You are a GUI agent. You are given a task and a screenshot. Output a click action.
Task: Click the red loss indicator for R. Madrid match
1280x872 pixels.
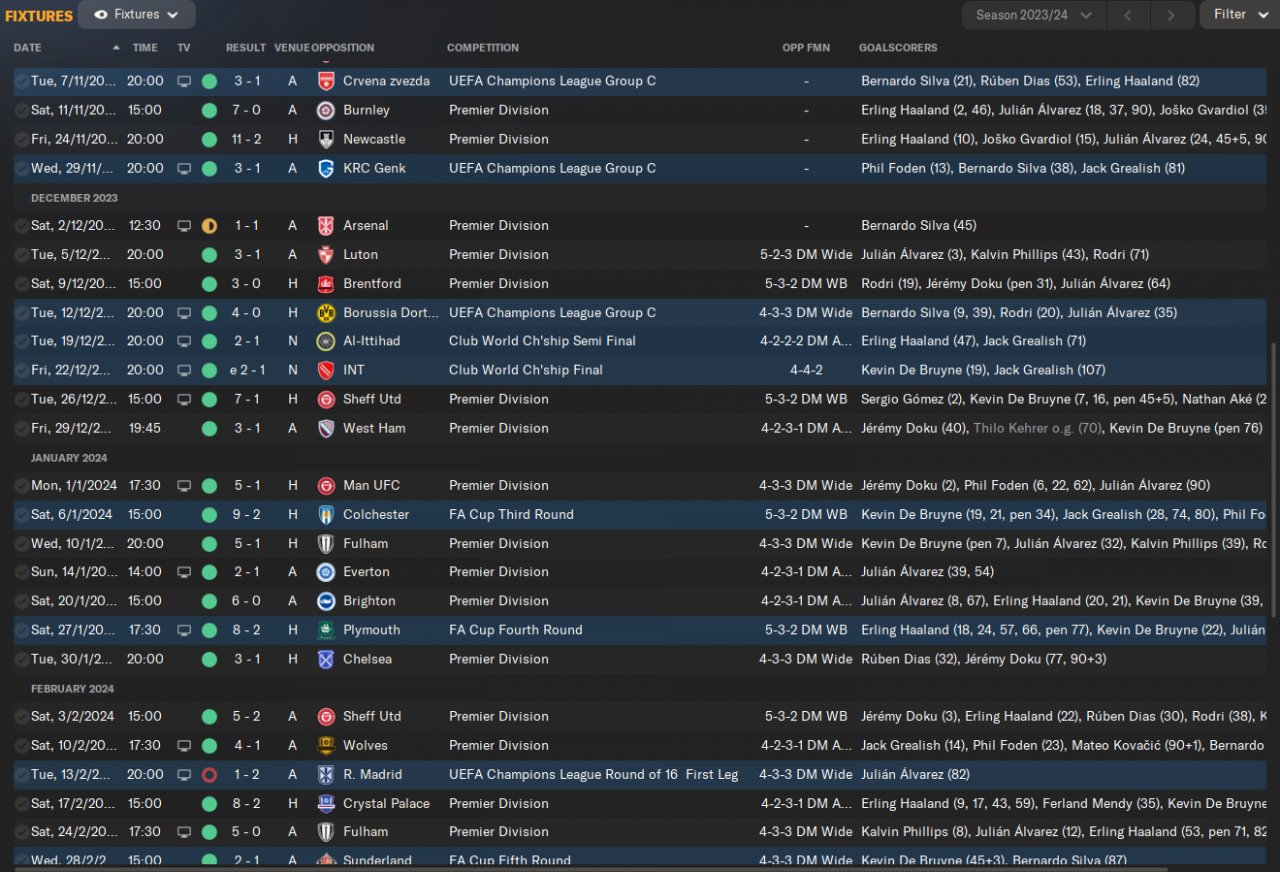[209, 775]
